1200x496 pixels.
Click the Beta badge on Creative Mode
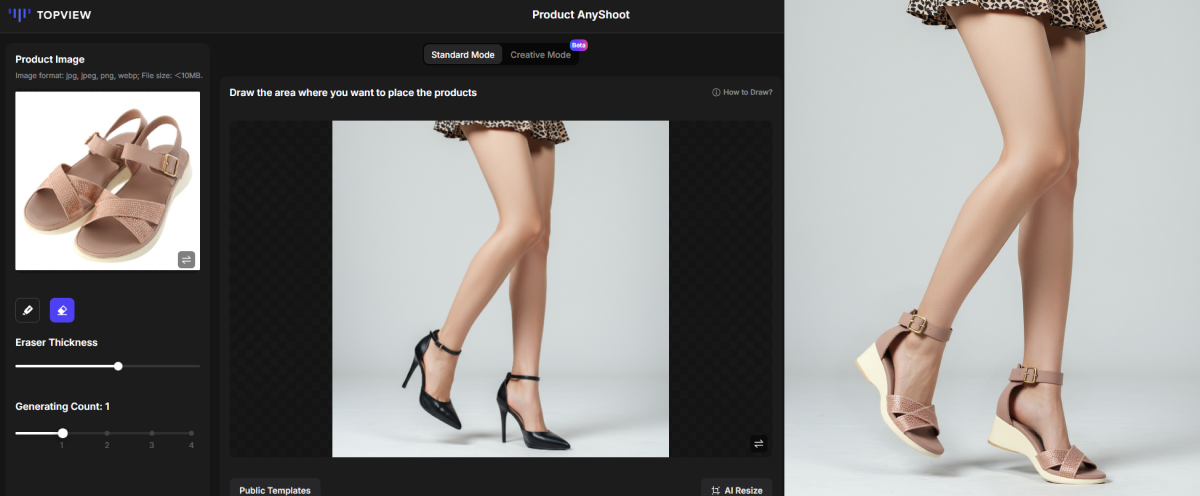tap(578, 45)
